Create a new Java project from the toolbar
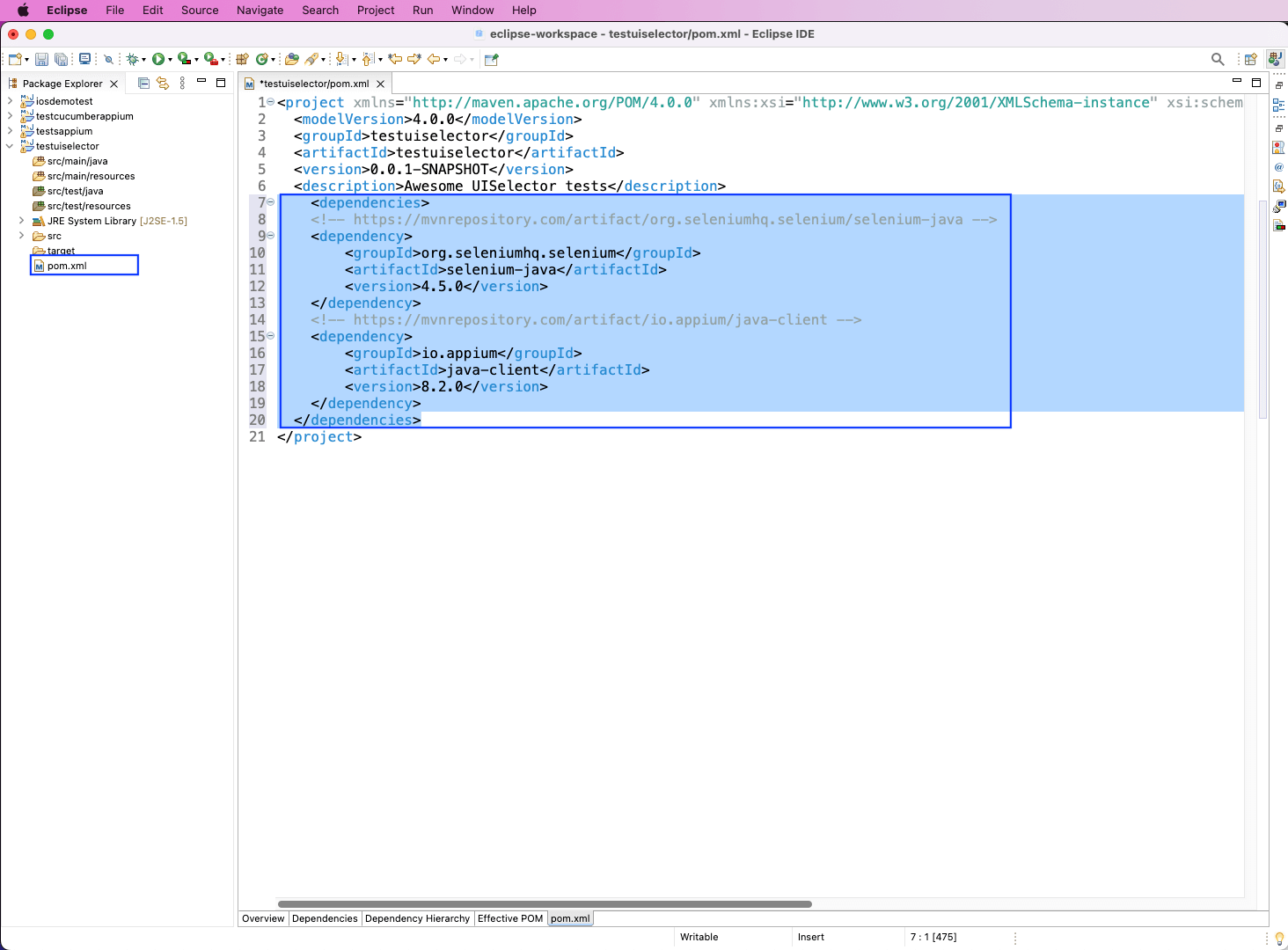Screen dimensions: 1288x950 pos(241,59)
